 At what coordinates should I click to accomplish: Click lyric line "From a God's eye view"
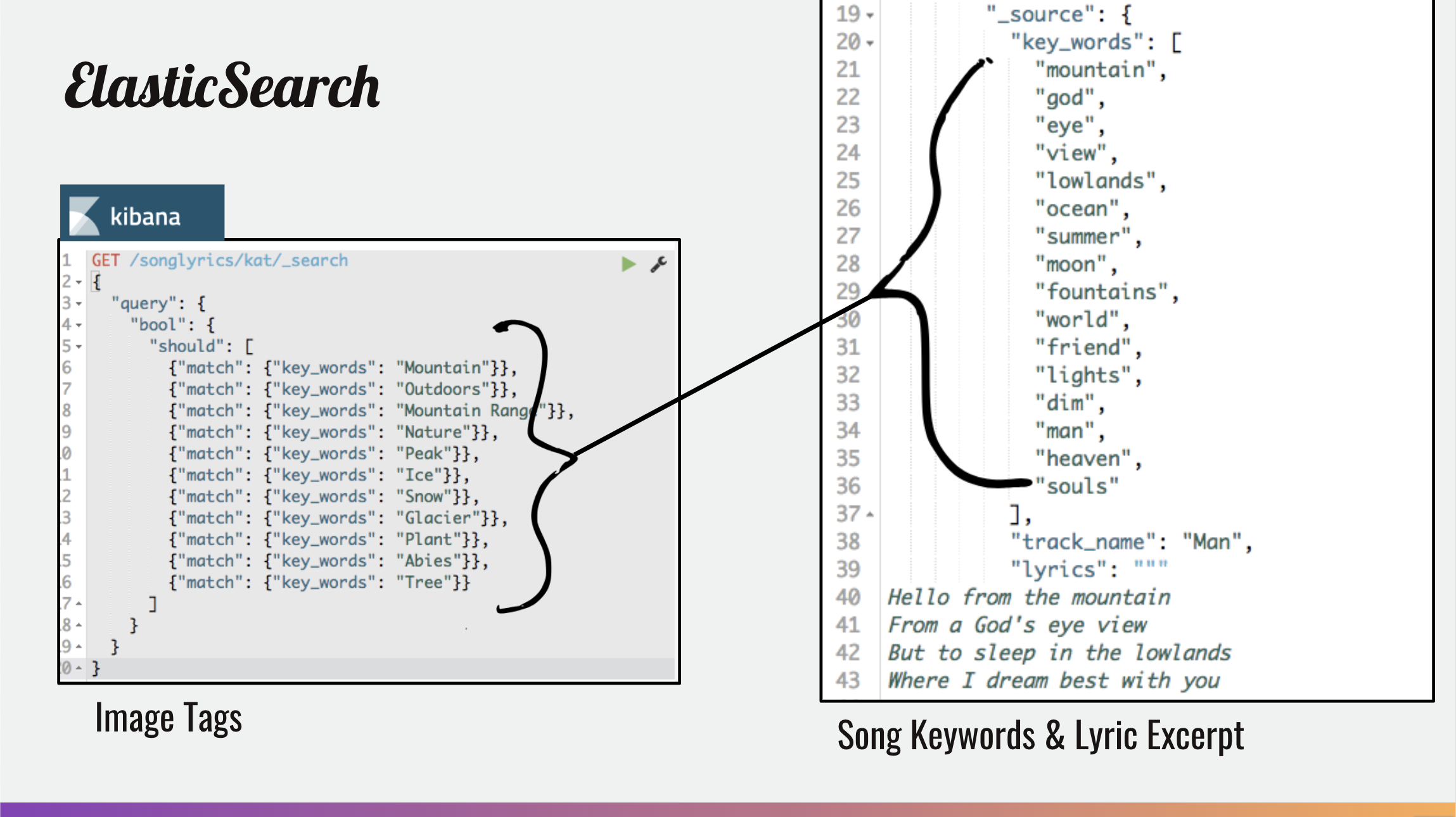point(1017,625)
